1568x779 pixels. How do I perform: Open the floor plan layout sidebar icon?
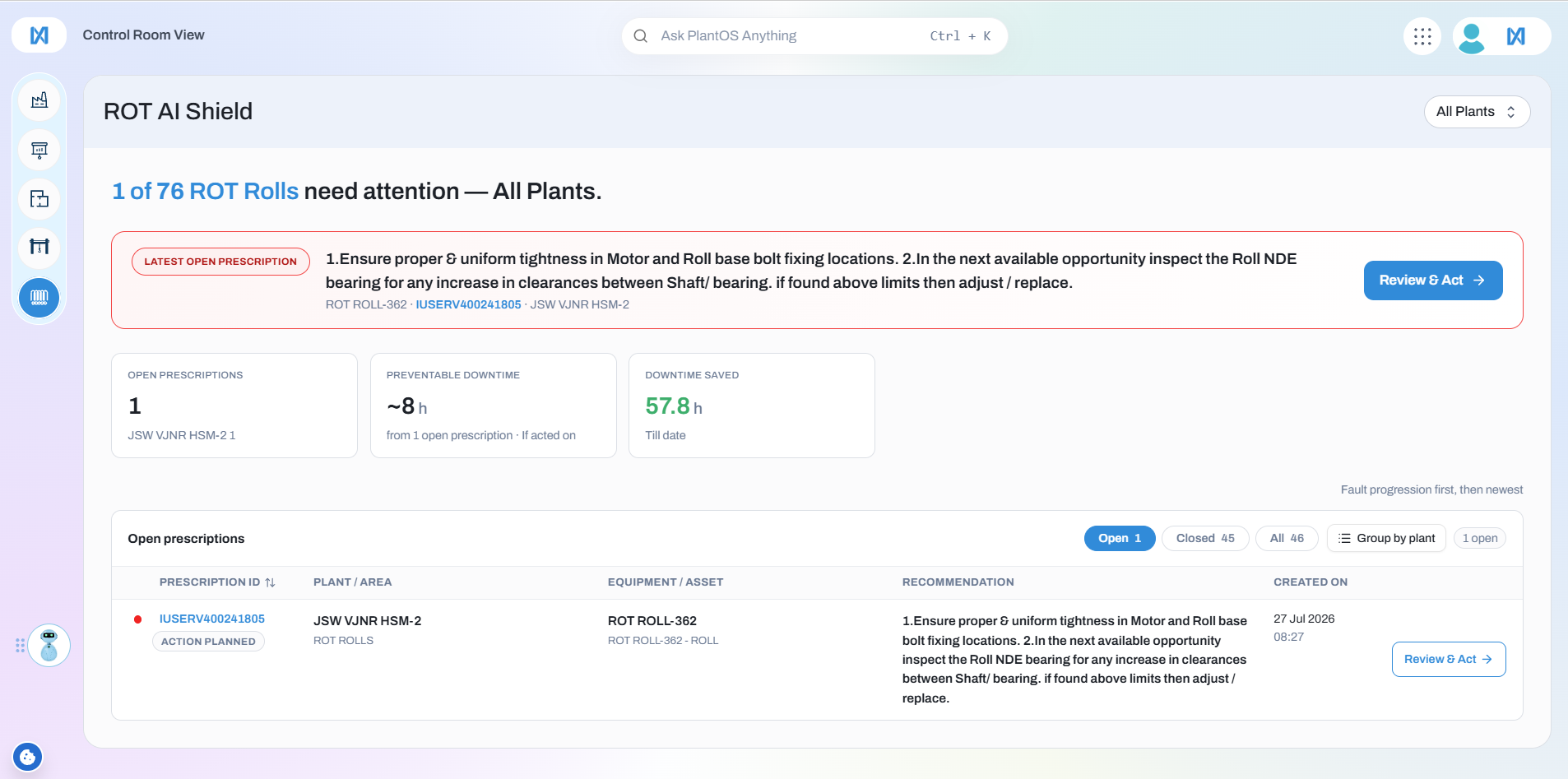(x=39, y=199)
